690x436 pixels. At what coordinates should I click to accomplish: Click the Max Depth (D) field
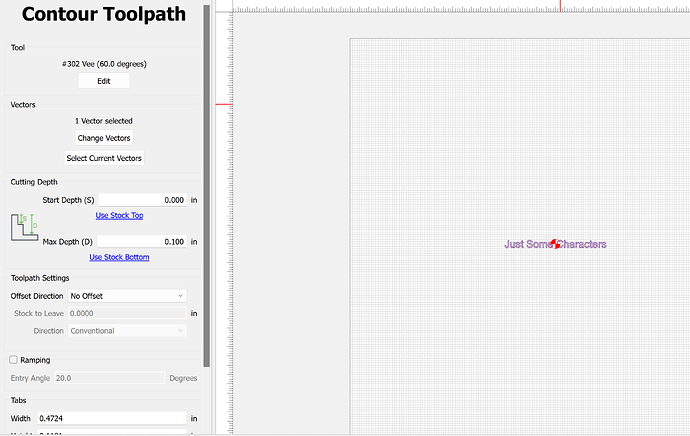142,242
